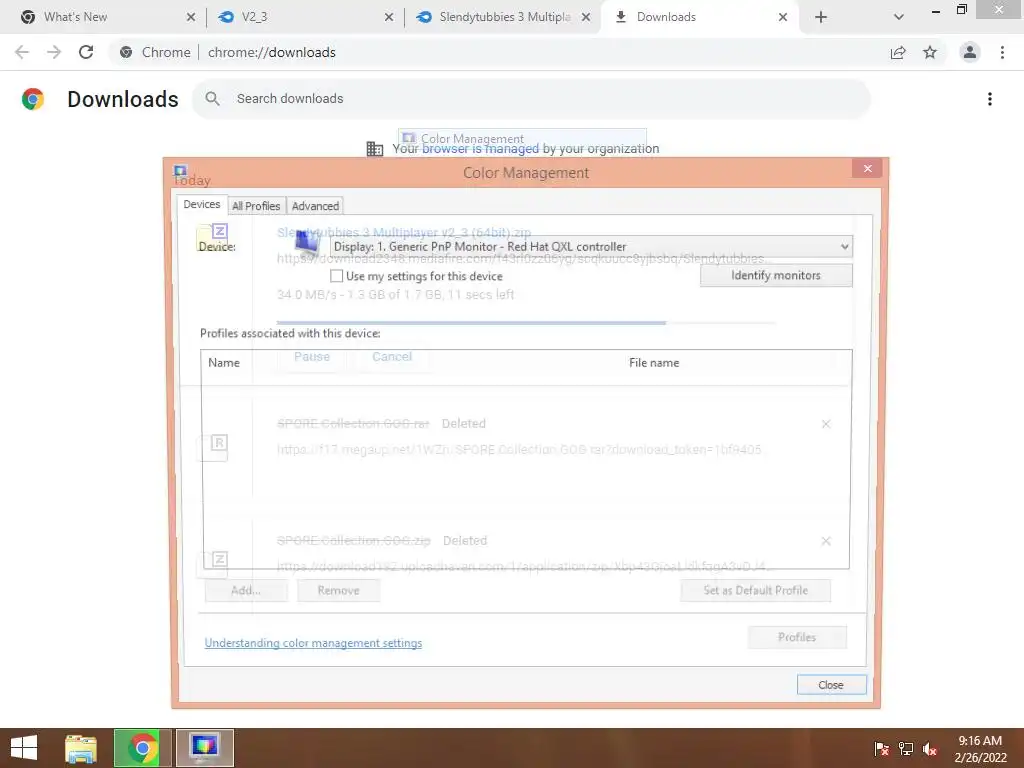Open the Advanced tab in Color Management
Image resolution: width=1024 pixels, height=768 pixels.
[x=315, y=206]
